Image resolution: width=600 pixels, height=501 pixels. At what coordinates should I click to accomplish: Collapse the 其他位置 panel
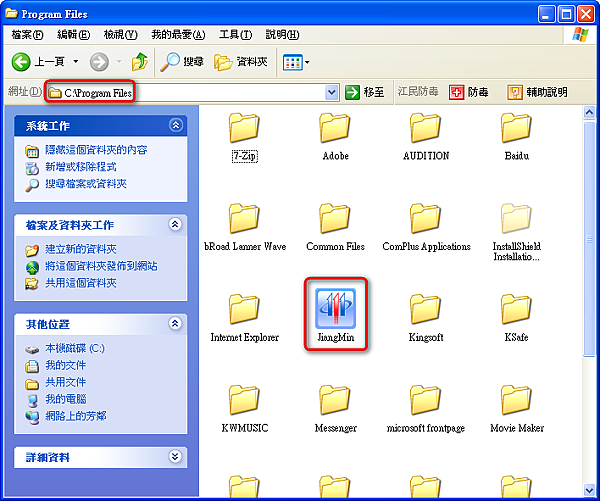(175, 323)
